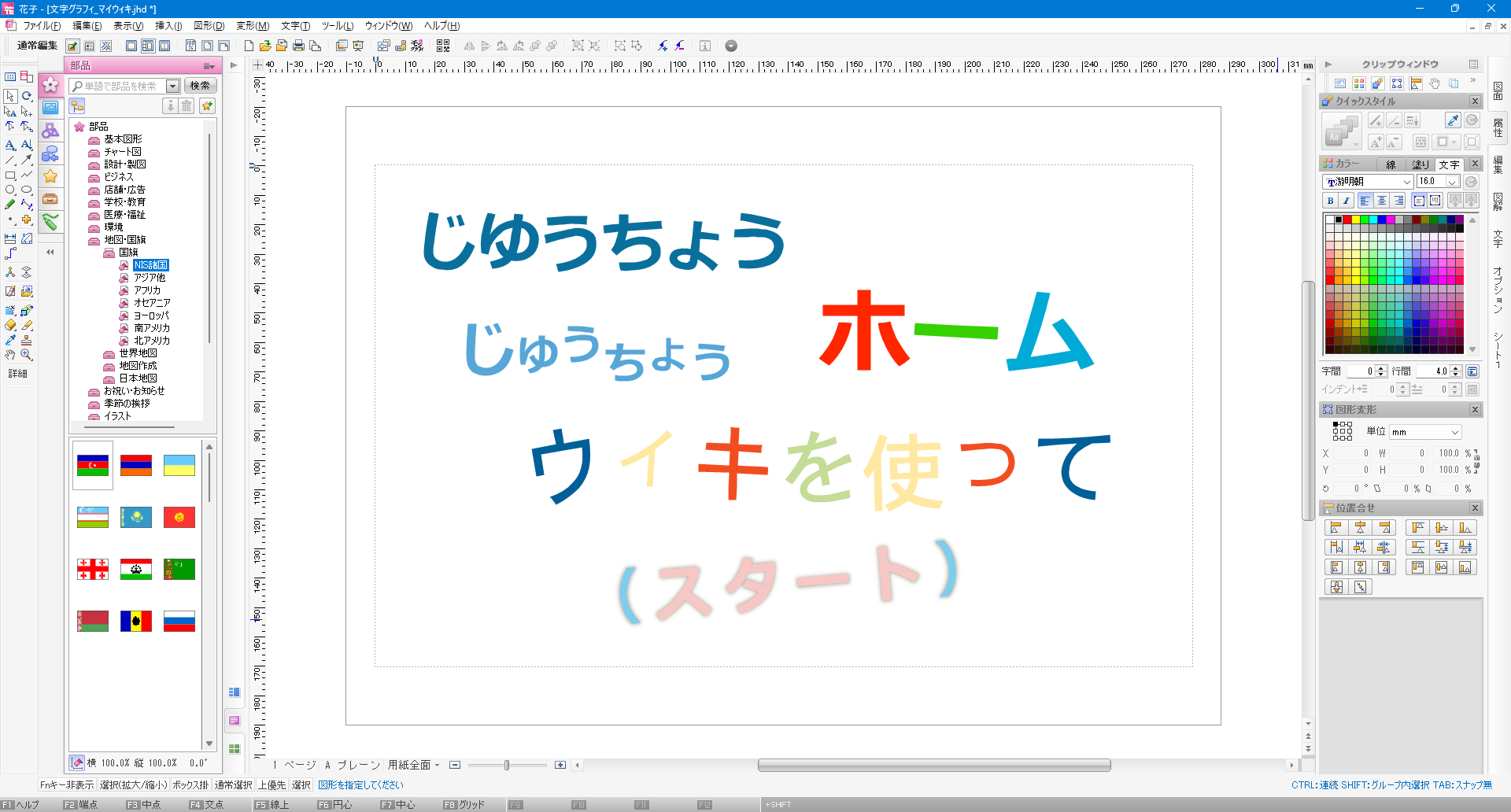
Task: Select アジア他 in the flags tree
Action: [149, 278]
